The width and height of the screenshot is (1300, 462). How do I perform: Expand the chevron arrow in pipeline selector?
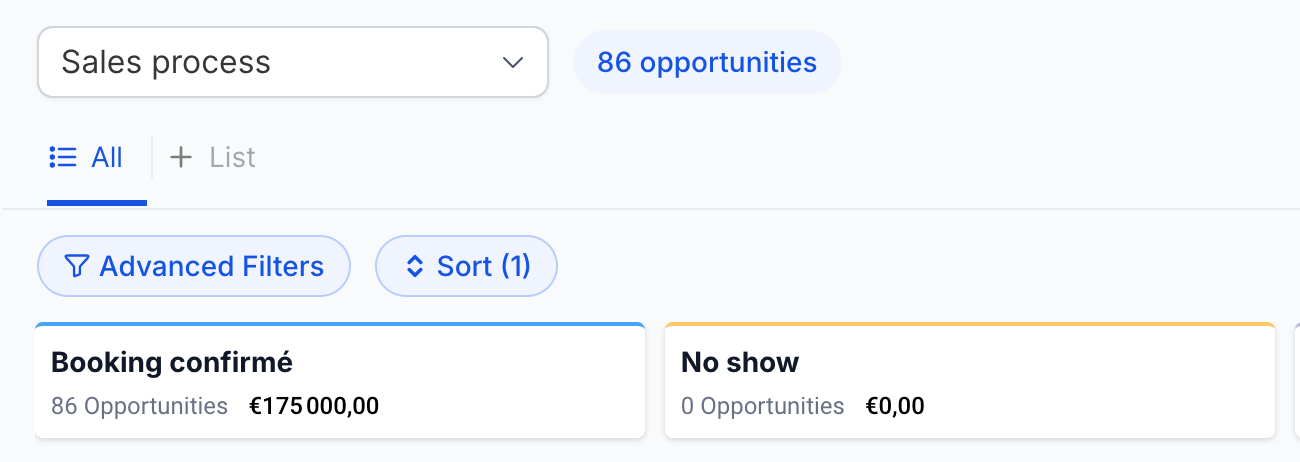[513, 62]
